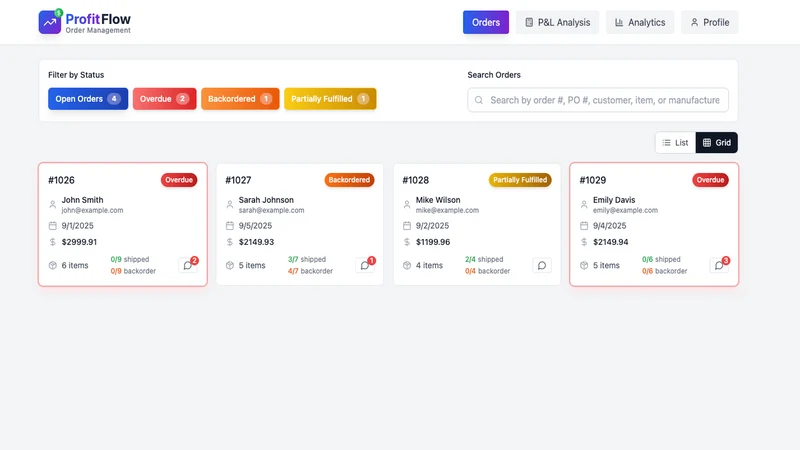800x450 pixels.
Task: Open order card #1029
Action: 654,224
